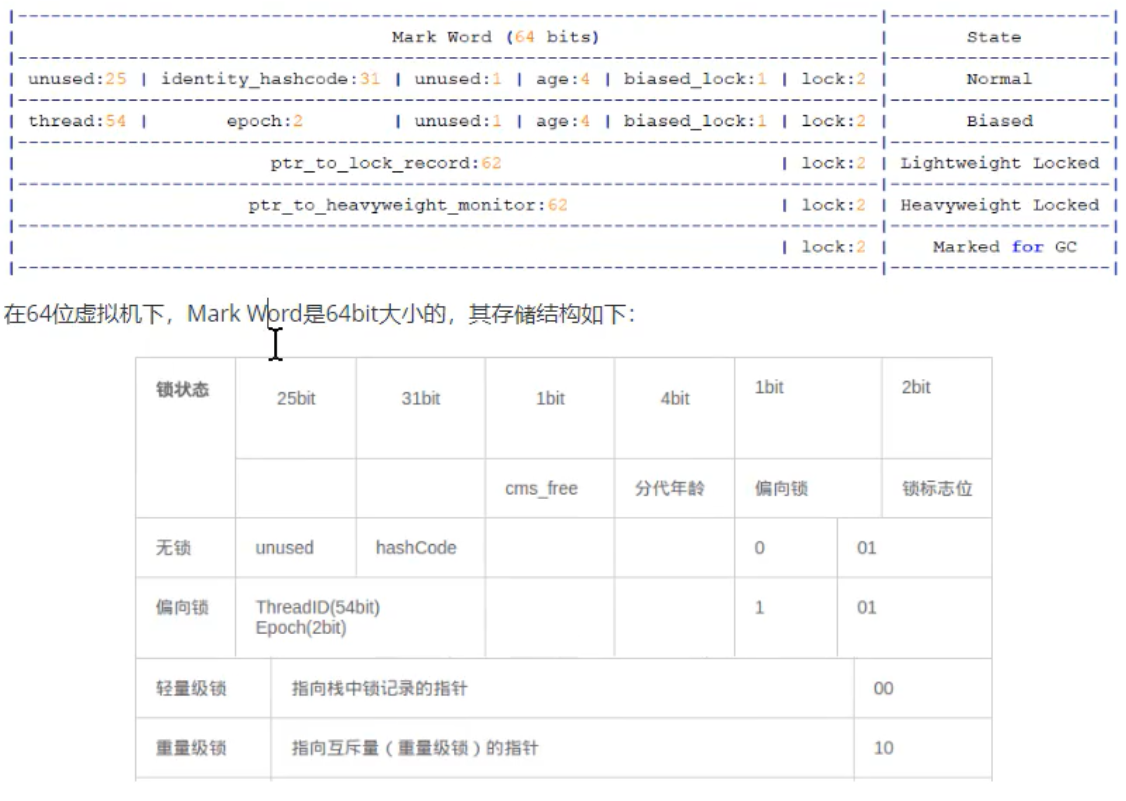Click 'Marked for GC' state label

coord(1004,246)
